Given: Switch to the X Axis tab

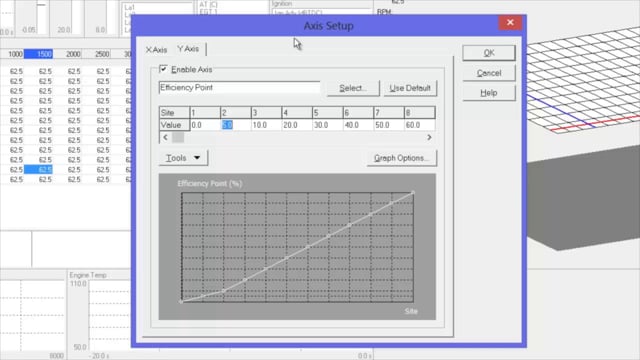Looking at the screenshot, I should point(156,50).
